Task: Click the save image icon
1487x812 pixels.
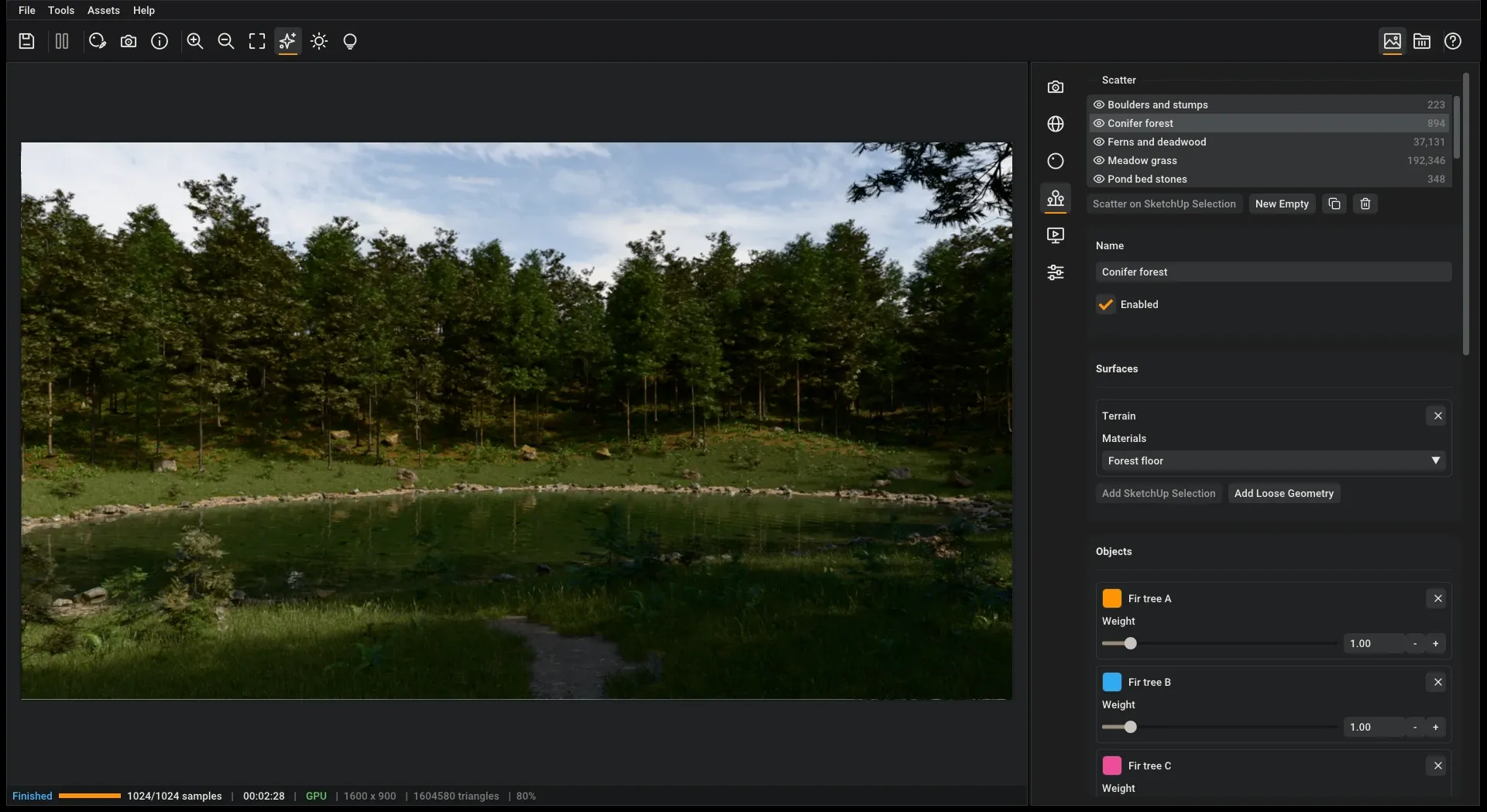Action: [x=26, y=41]
